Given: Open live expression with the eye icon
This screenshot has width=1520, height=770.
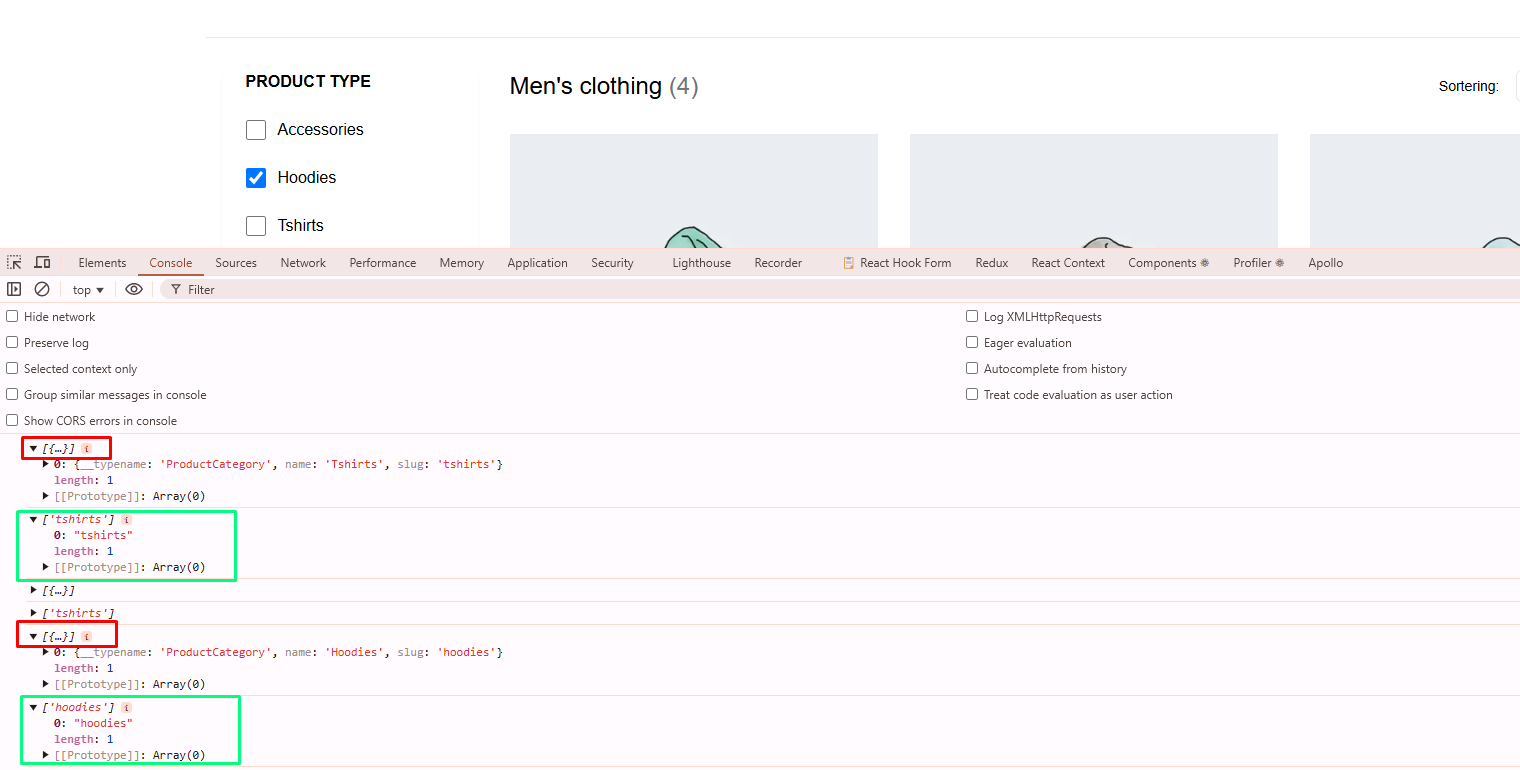Looking at the screenshot, I should pyautogui.click(x=134, y=289).
